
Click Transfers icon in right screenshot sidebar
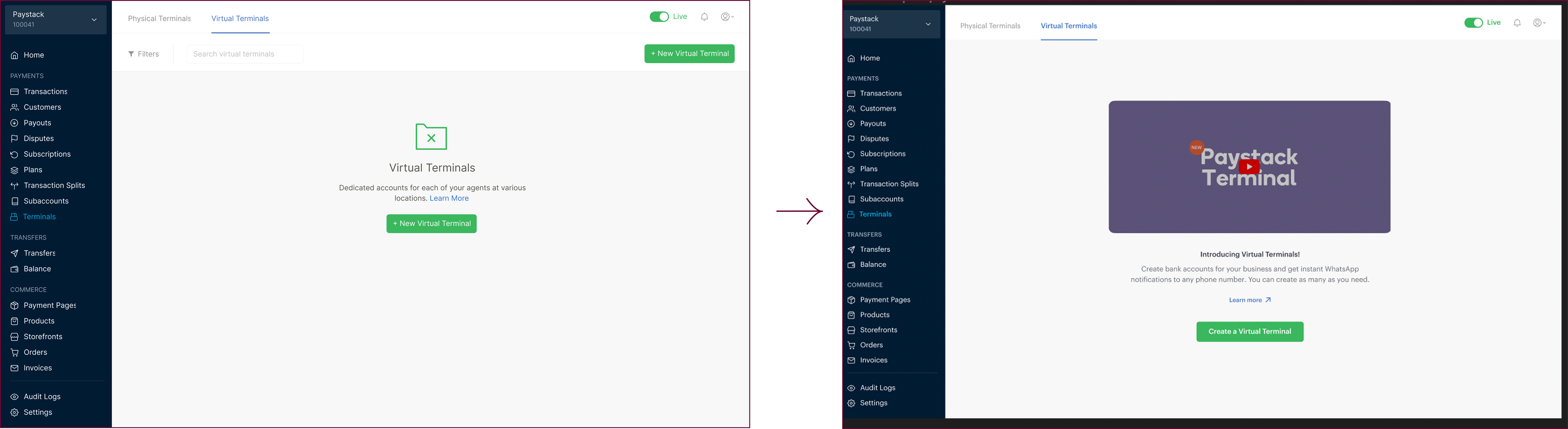851,250
